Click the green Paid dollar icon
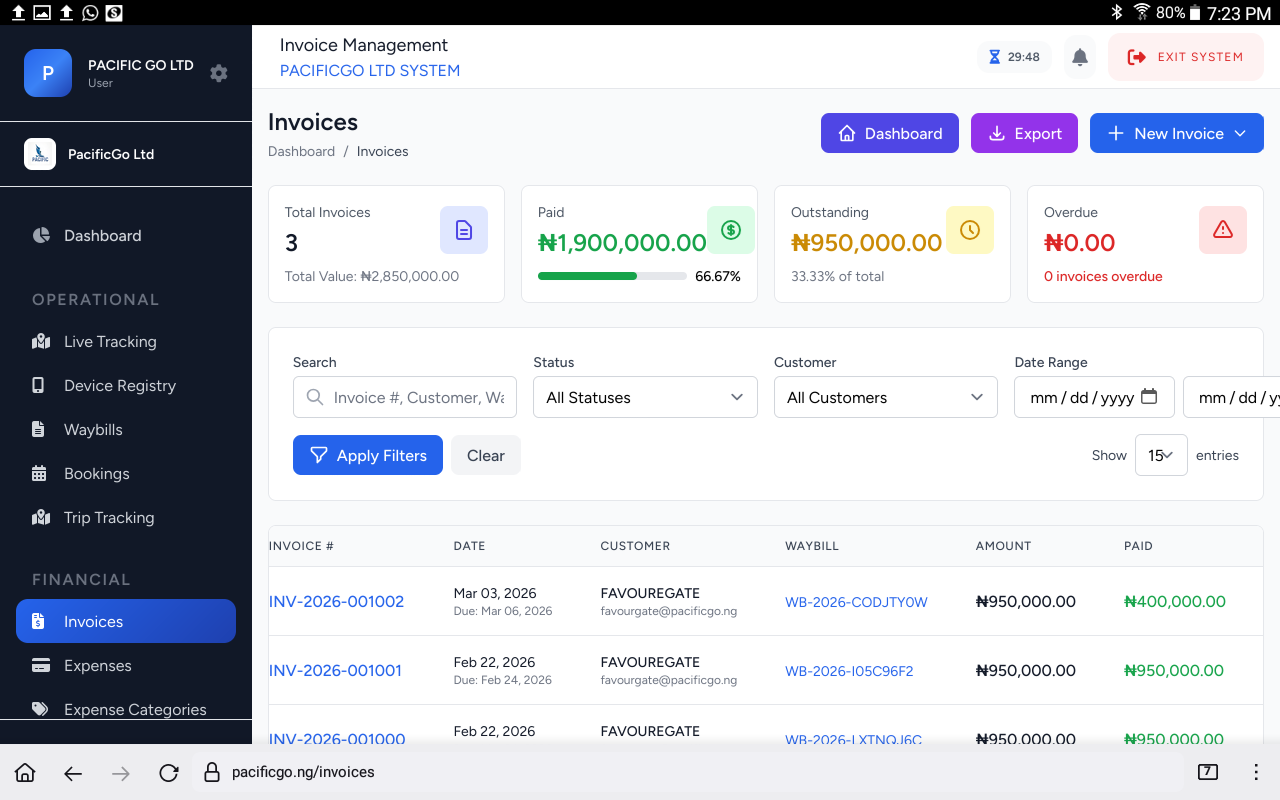 [731, 230]
